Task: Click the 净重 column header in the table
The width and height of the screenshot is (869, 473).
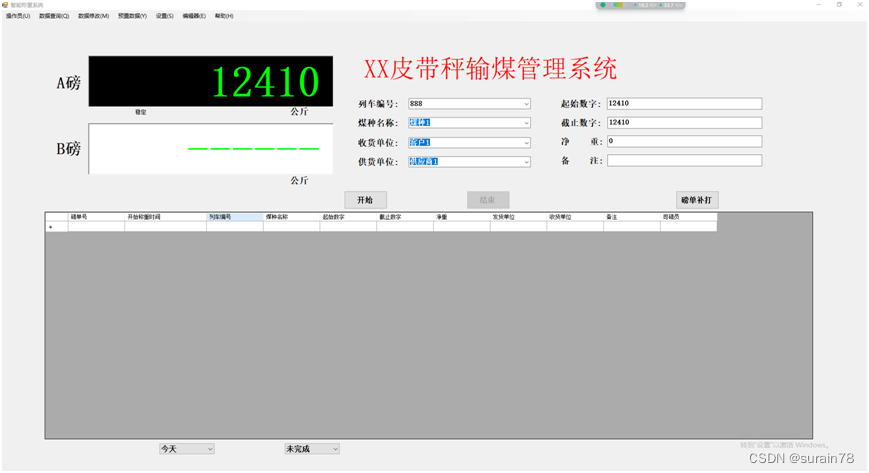Action: (462, 217)
